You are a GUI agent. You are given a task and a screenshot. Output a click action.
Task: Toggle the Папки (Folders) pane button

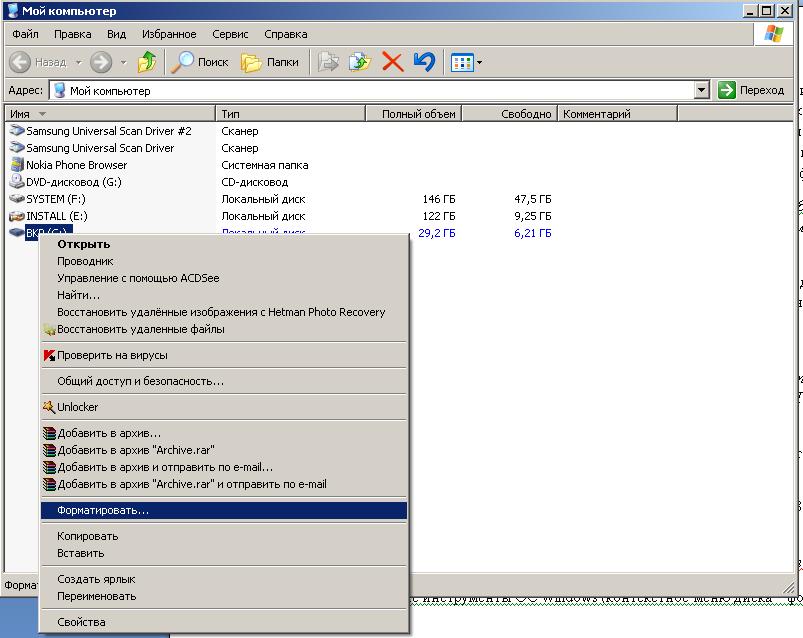tap(270, 62)
